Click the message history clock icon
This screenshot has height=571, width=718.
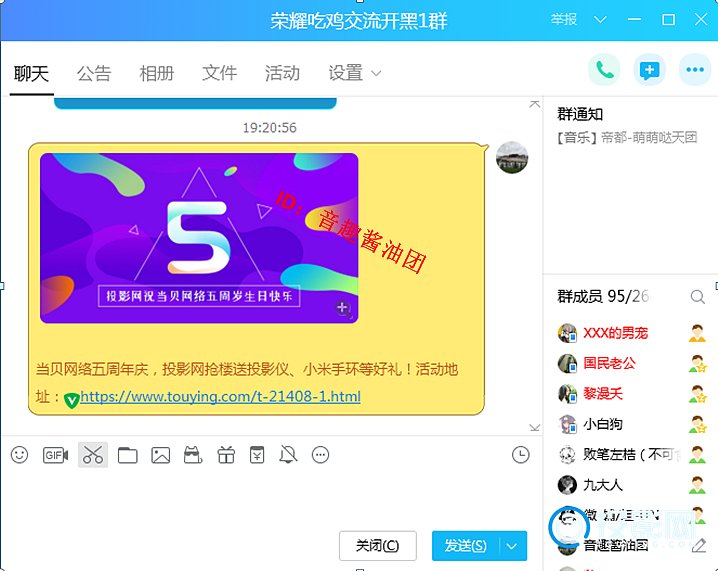pyautogui.click(x=520, y=455)
